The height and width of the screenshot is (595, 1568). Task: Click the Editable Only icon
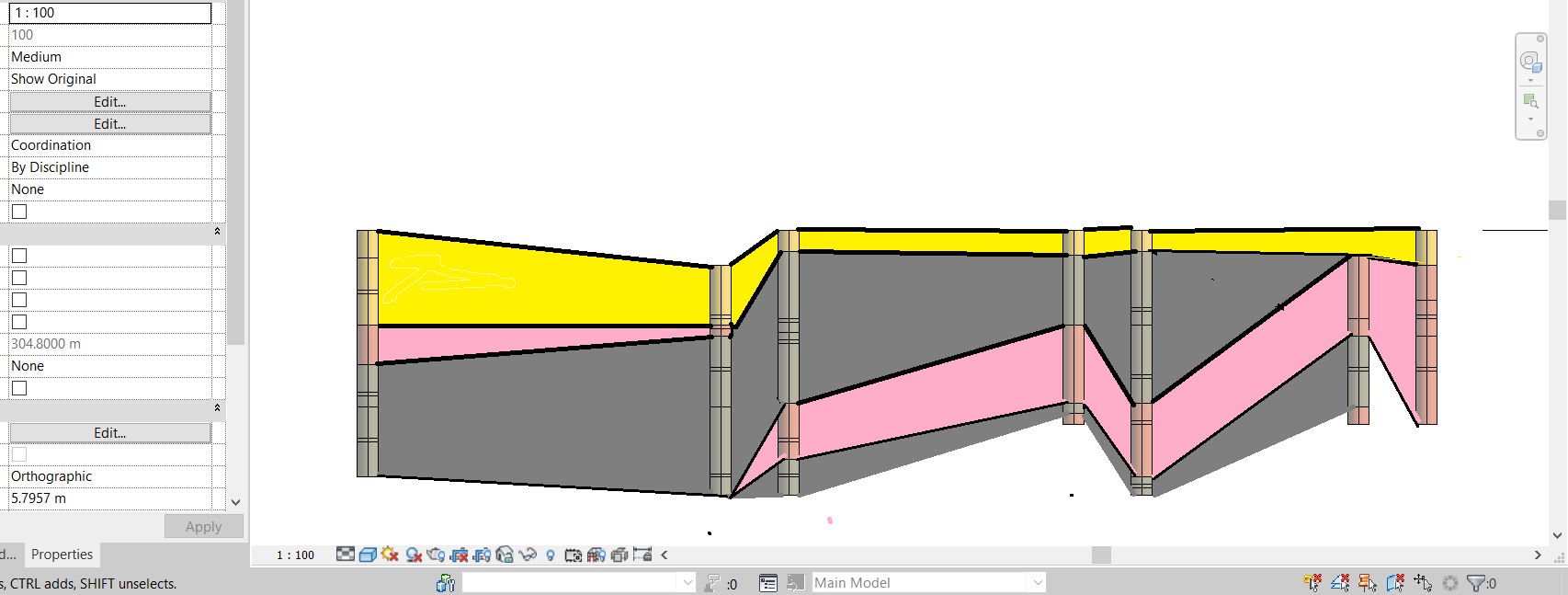coord(712,583)
